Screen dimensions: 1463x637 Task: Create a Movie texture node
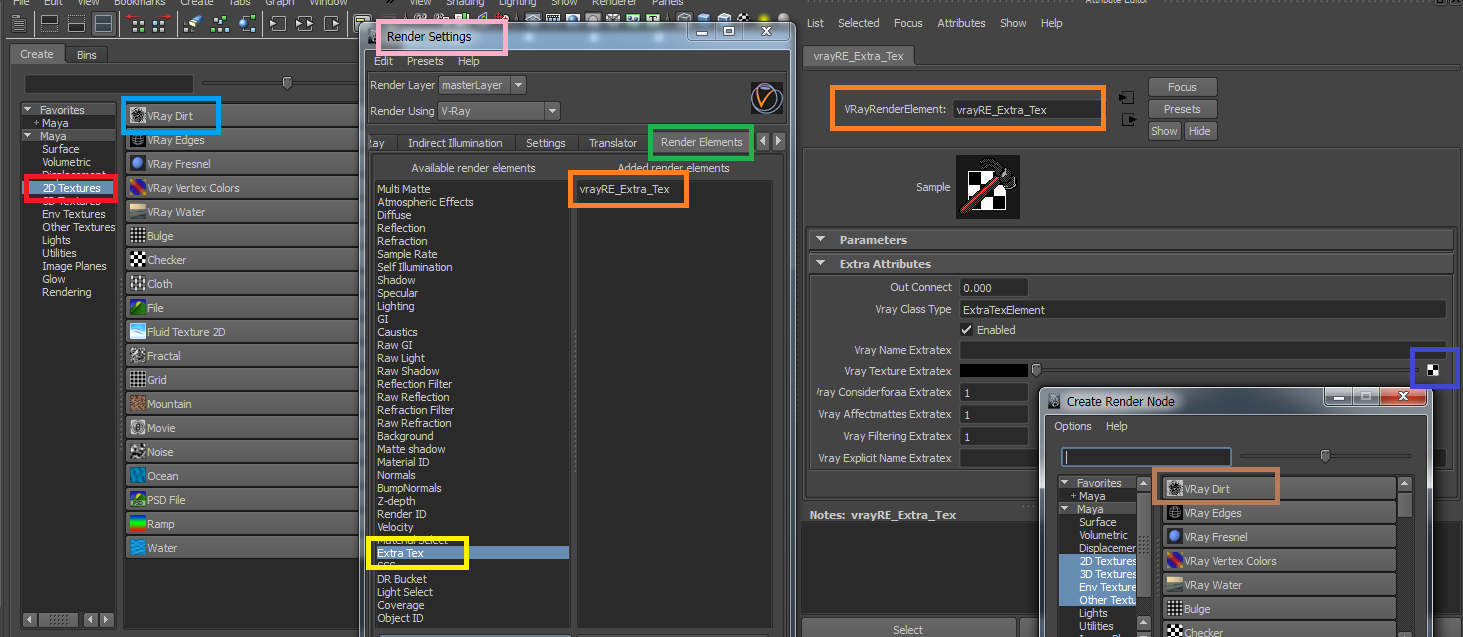pos(241,428)
